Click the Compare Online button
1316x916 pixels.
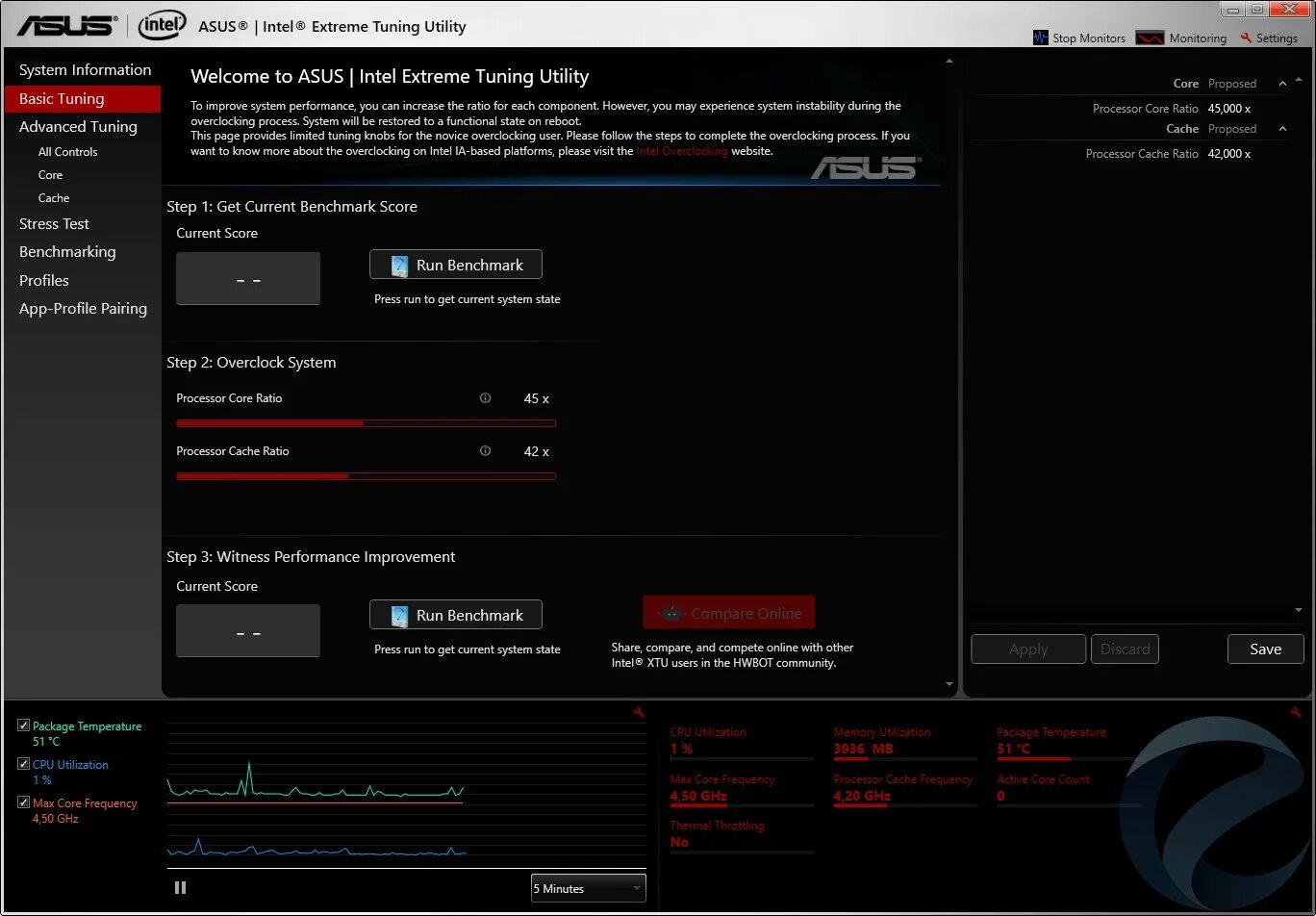point(729,613)
